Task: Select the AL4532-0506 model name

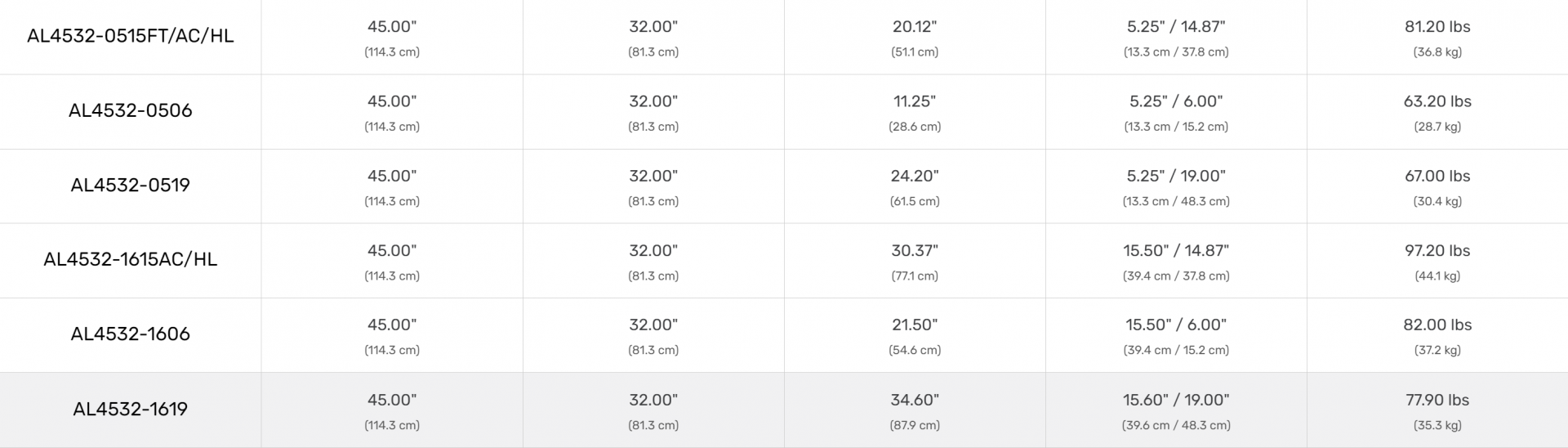Action: point(131,110)
